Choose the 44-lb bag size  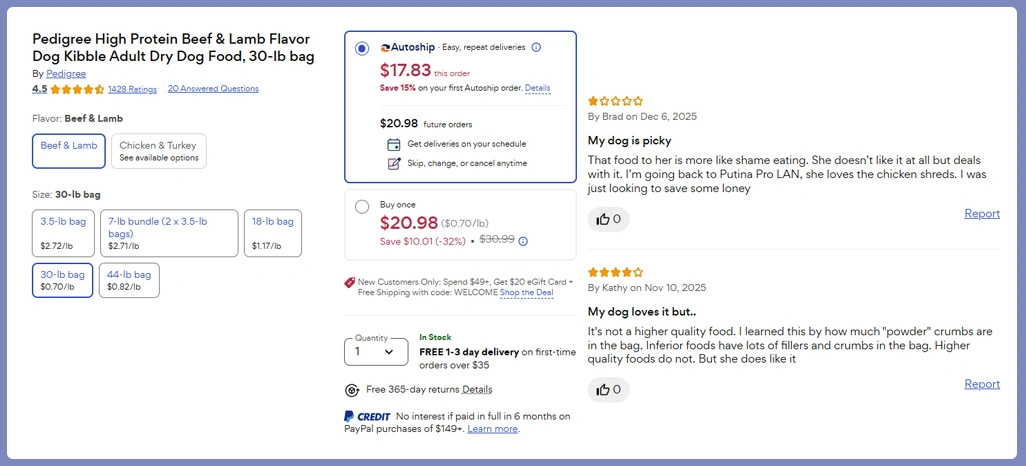tap(130, 280)
